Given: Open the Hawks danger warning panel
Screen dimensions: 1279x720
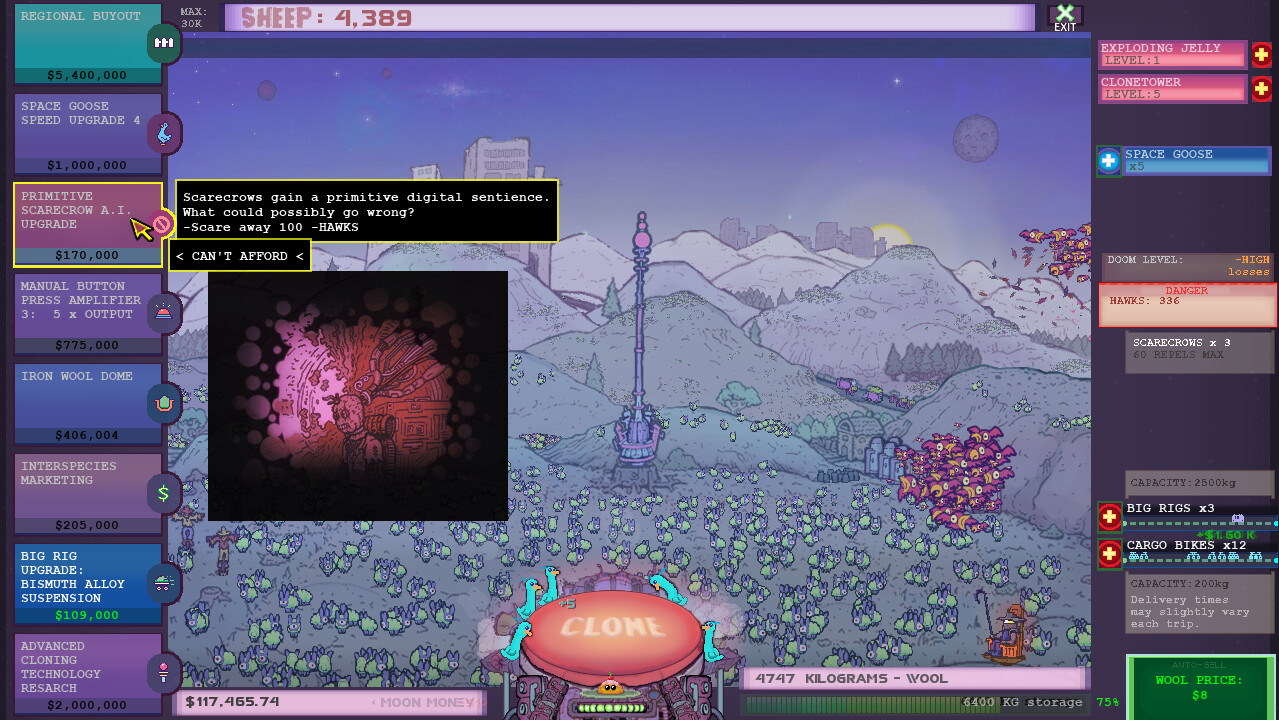Looking at the screenshot, I should click(x=1187, y=304).
